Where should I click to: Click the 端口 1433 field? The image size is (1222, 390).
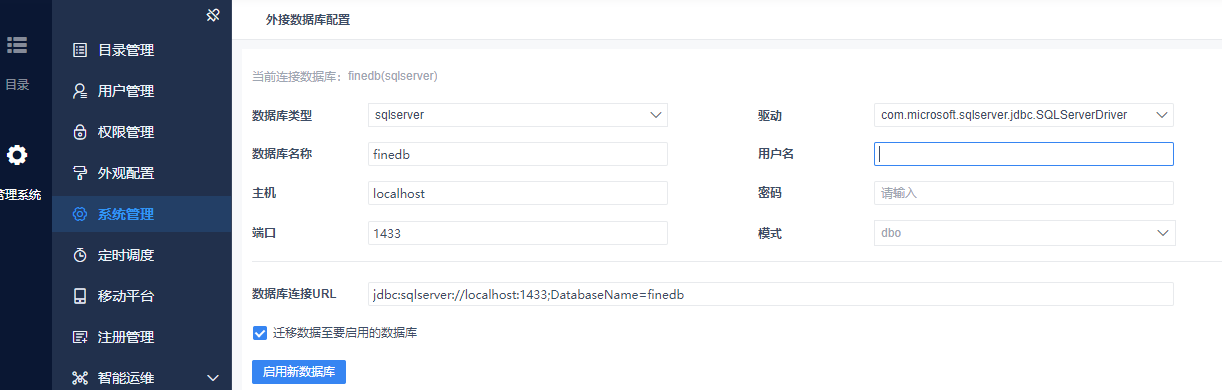[518, 233]
